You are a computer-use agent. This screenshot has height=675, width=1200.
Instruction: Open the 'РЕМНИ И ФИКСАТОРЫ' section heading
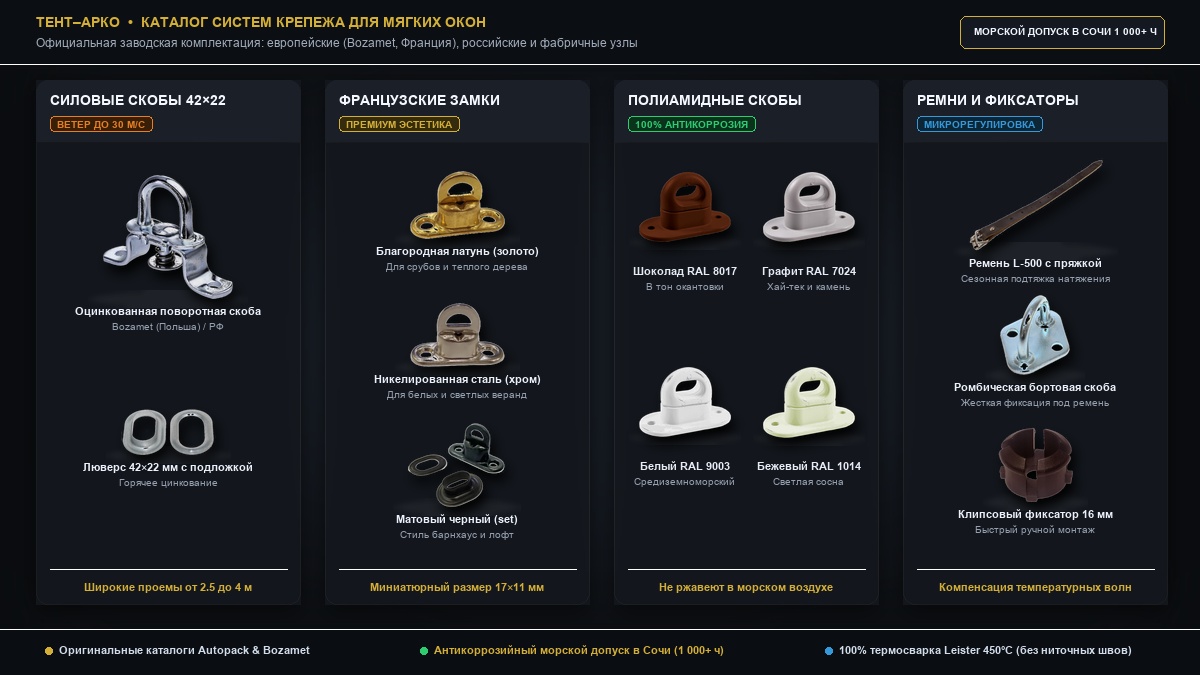coord(997,100)
